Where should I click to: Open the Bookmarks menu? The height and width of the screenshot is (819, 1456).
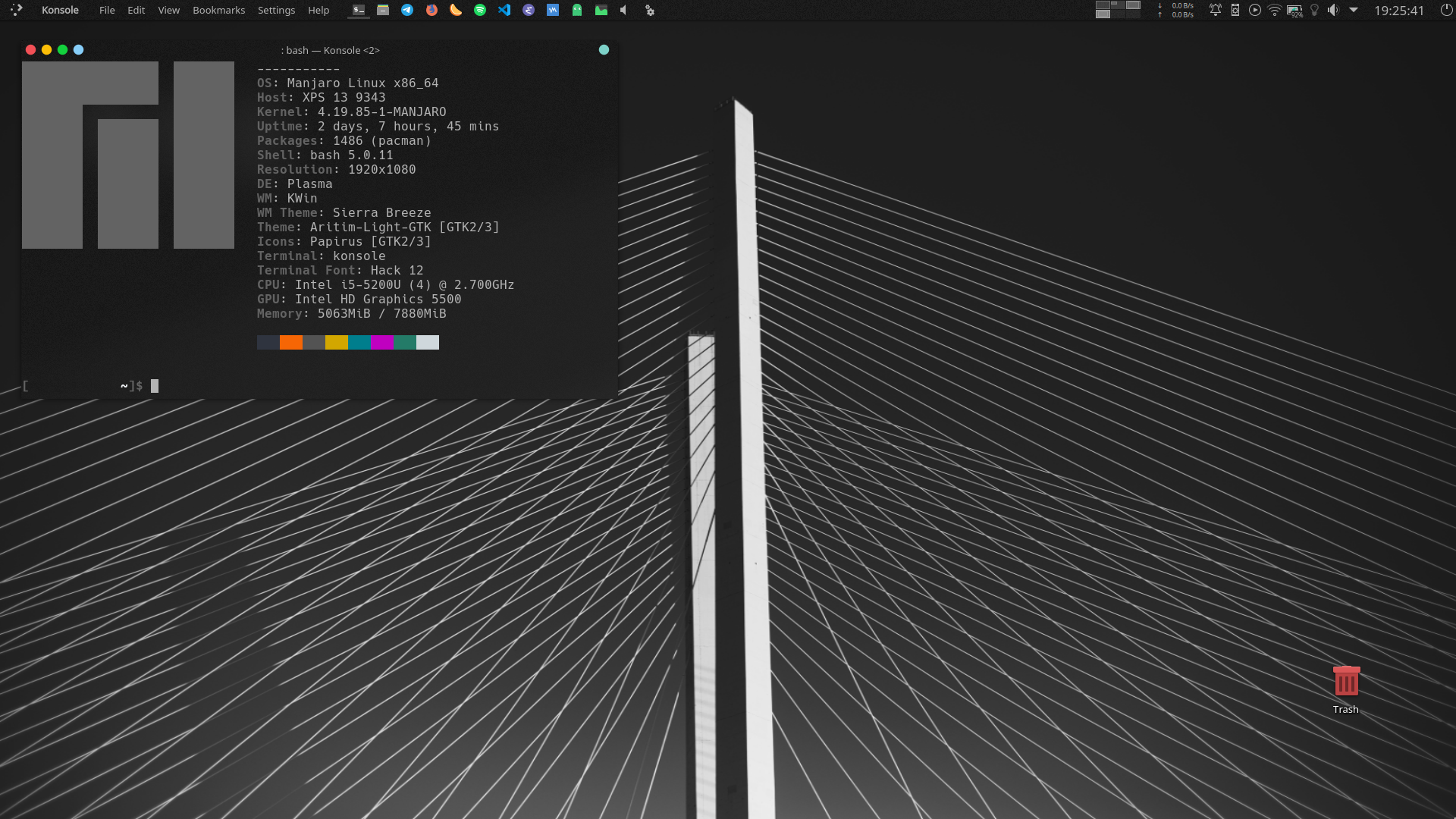(219, 10)
